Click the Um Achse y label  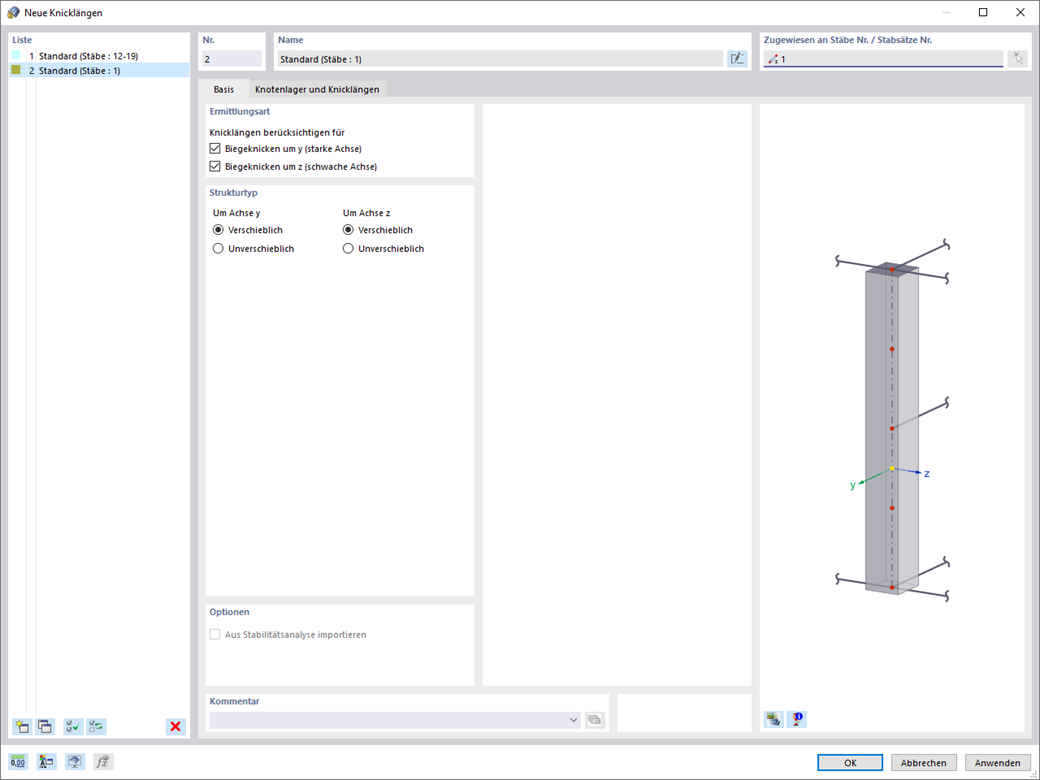237,213
